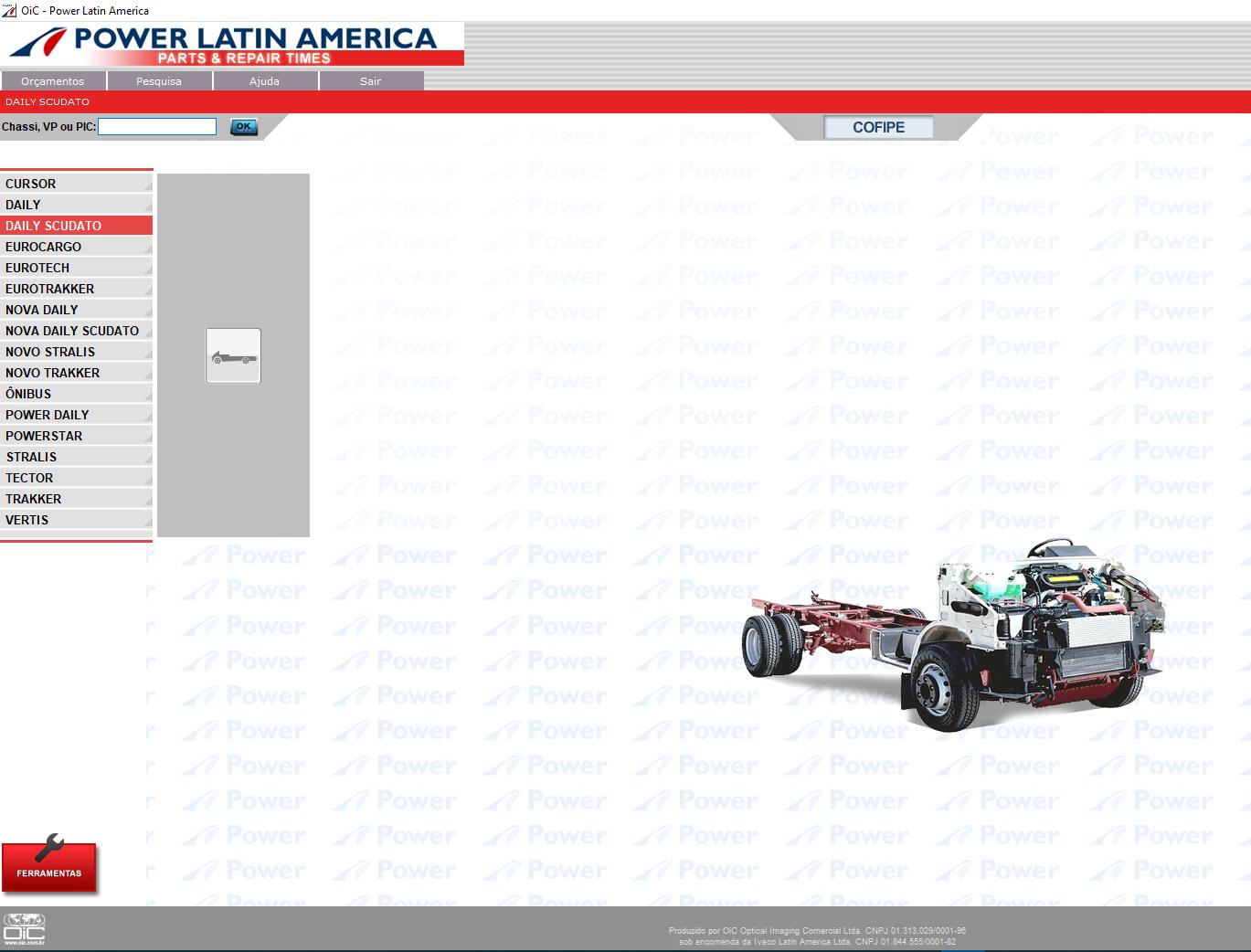Select DAILY in the vehicle list
The width and height of the screenshot is (1251, 952).
(77, 205)
